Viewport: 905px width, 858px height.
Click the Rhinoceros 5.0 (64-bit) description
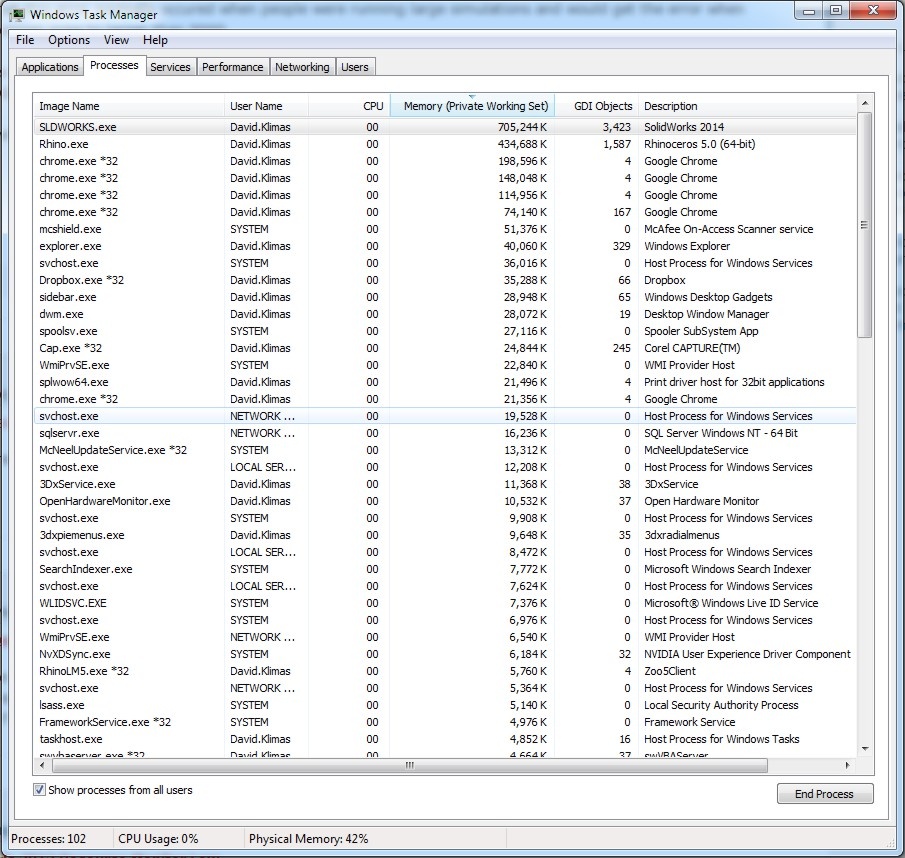click(x=700, y=144)
